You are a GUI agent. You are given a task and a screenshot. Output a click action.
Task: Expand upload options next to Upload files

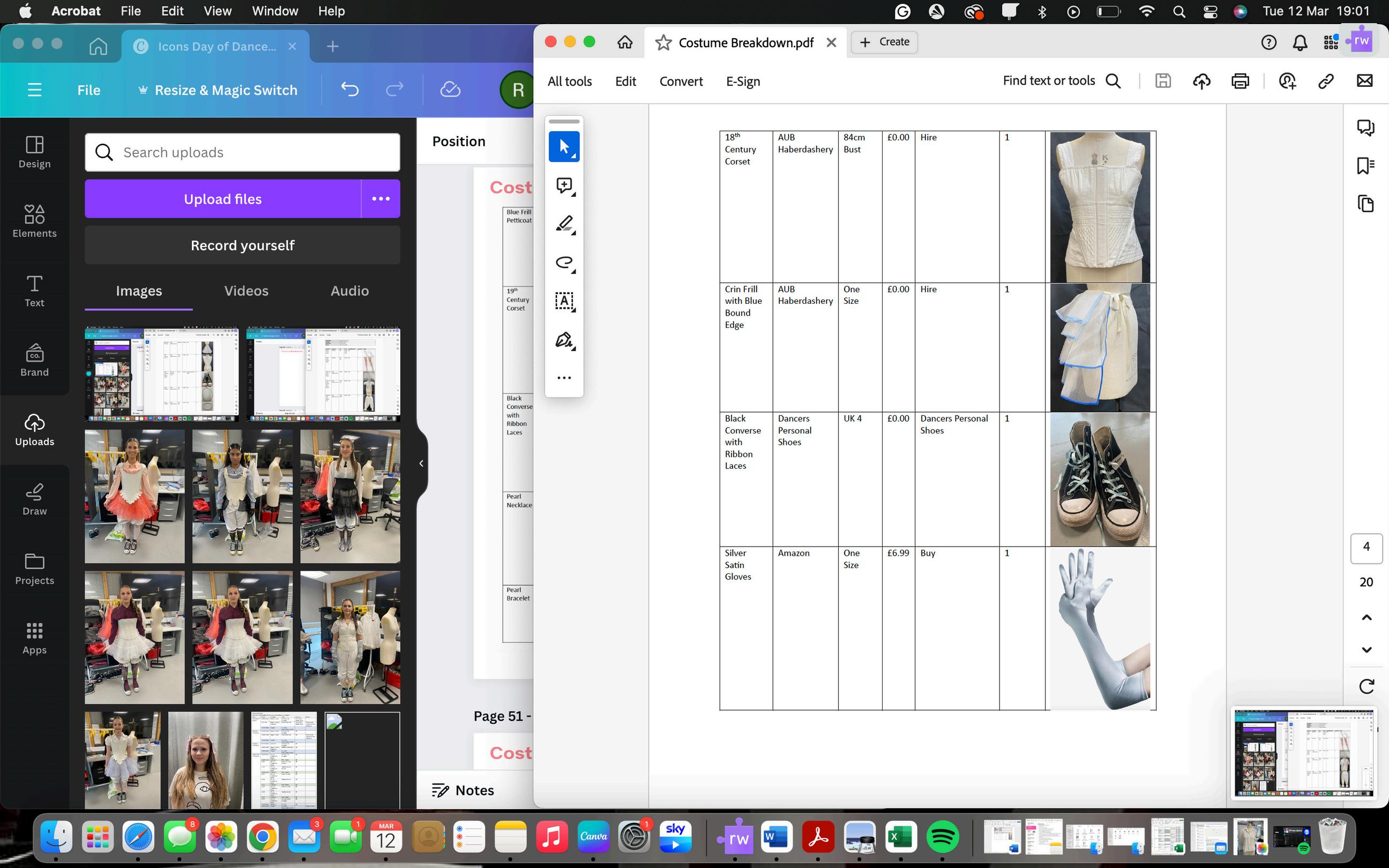point(380,199)
